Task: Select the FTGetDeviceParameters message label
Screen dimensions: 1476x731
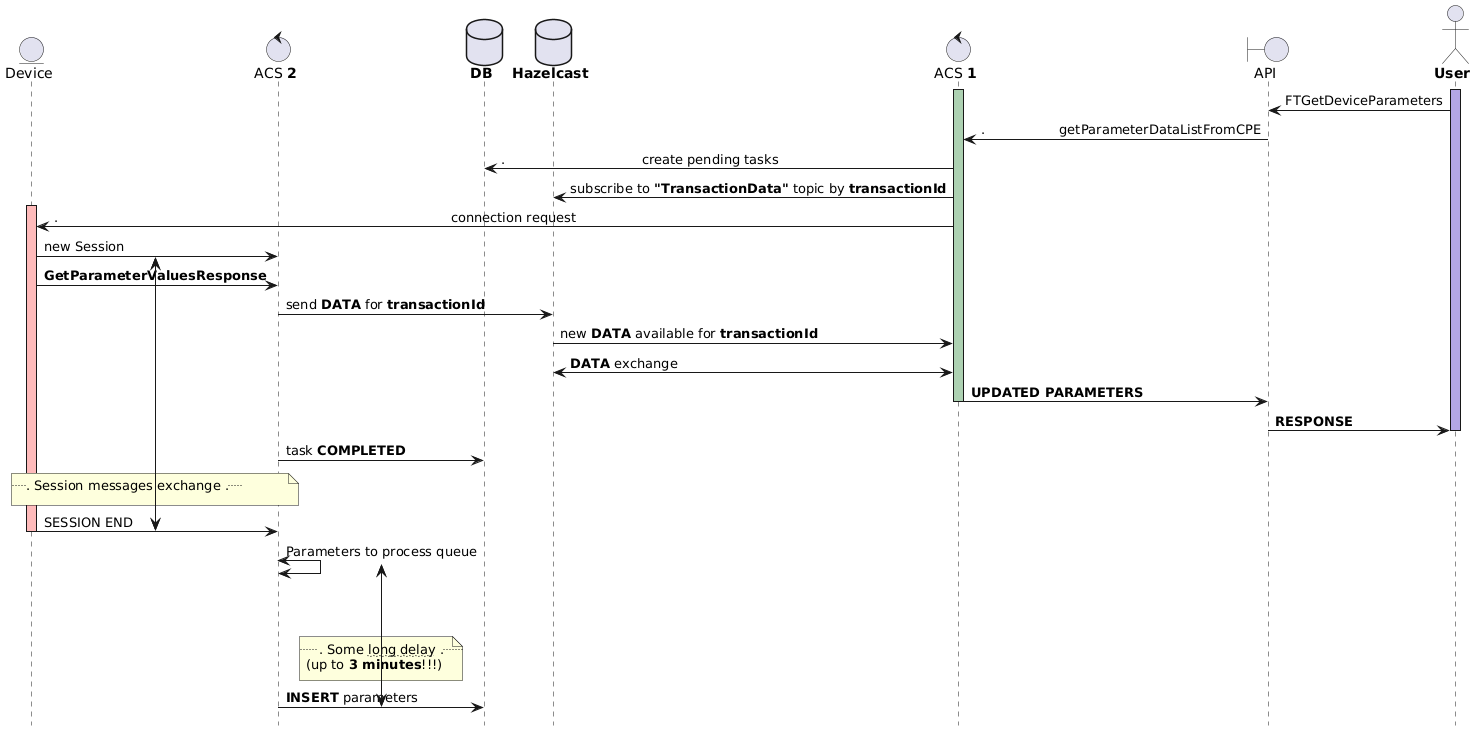Action: click(1363, 101)
